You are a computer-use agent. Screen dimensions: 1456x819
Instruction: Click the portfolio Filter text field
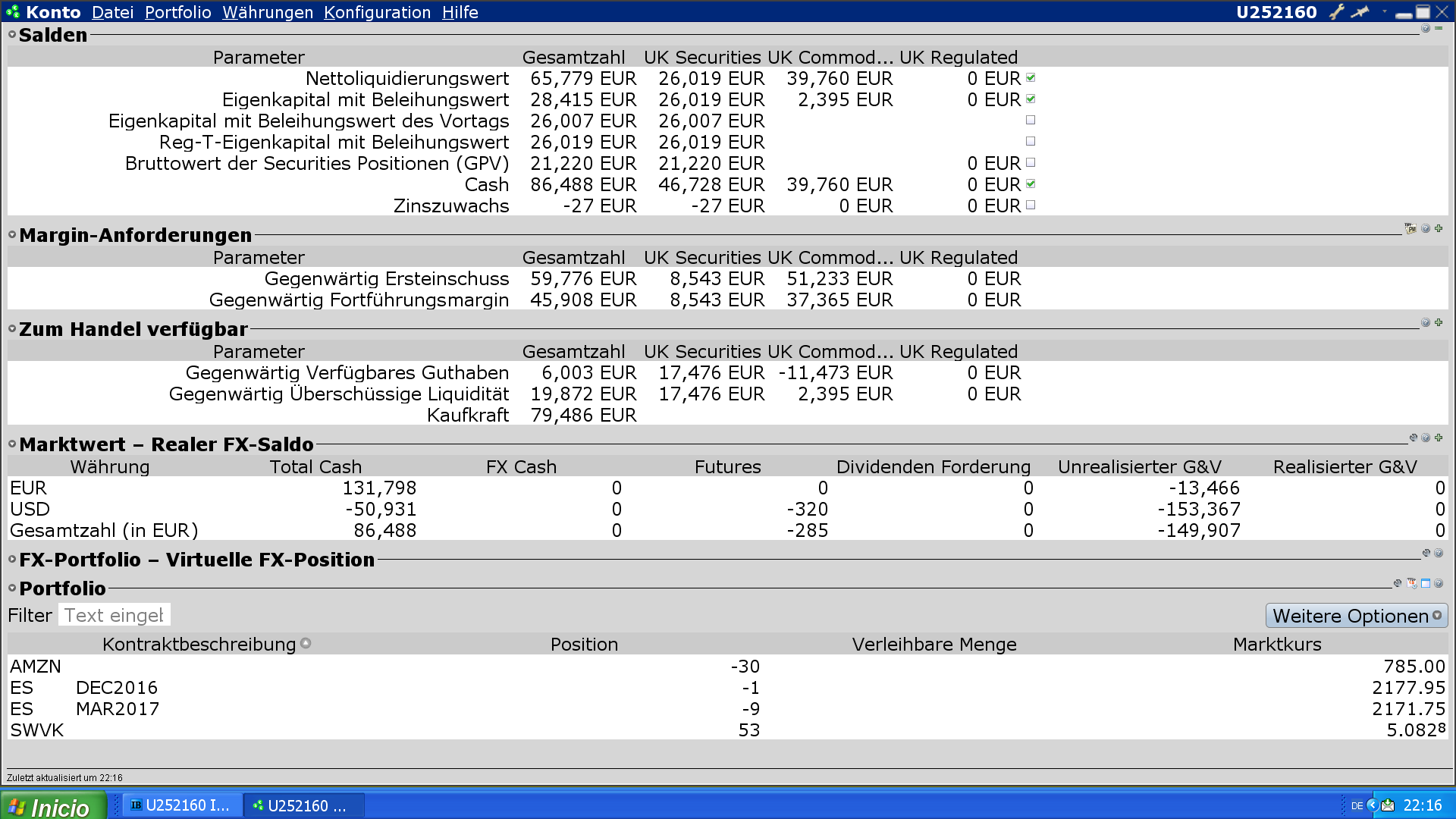click(x=114, y=615)
